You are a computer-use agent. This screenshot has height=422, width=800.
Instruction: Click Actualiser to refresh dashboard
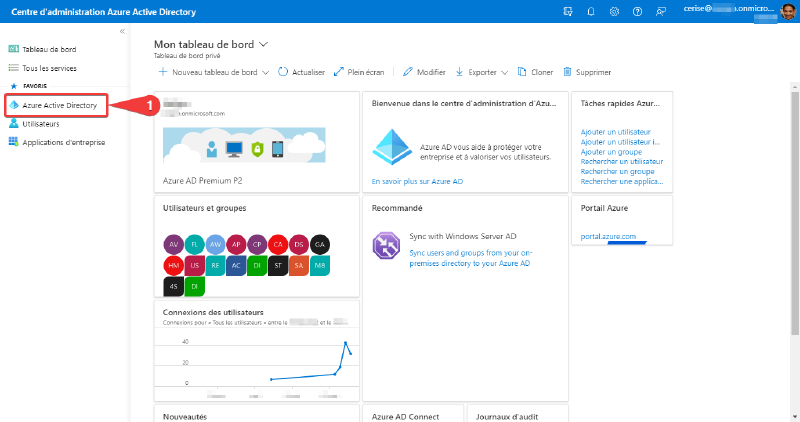point(301,72)
